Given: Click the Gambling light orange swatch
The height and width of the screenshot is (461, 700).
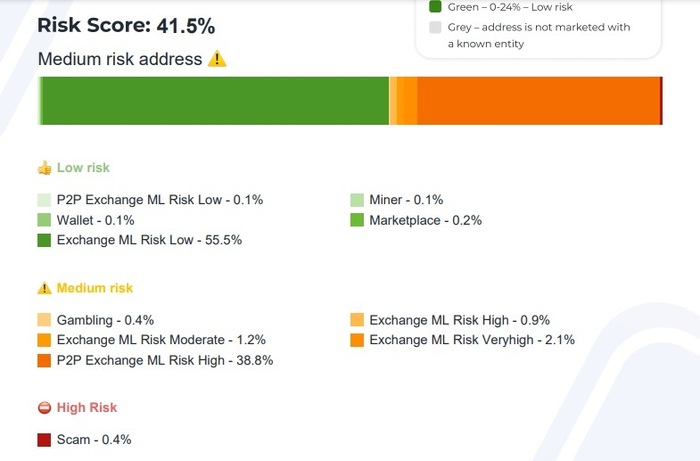Looking at the screenshot, I should 44,320.
